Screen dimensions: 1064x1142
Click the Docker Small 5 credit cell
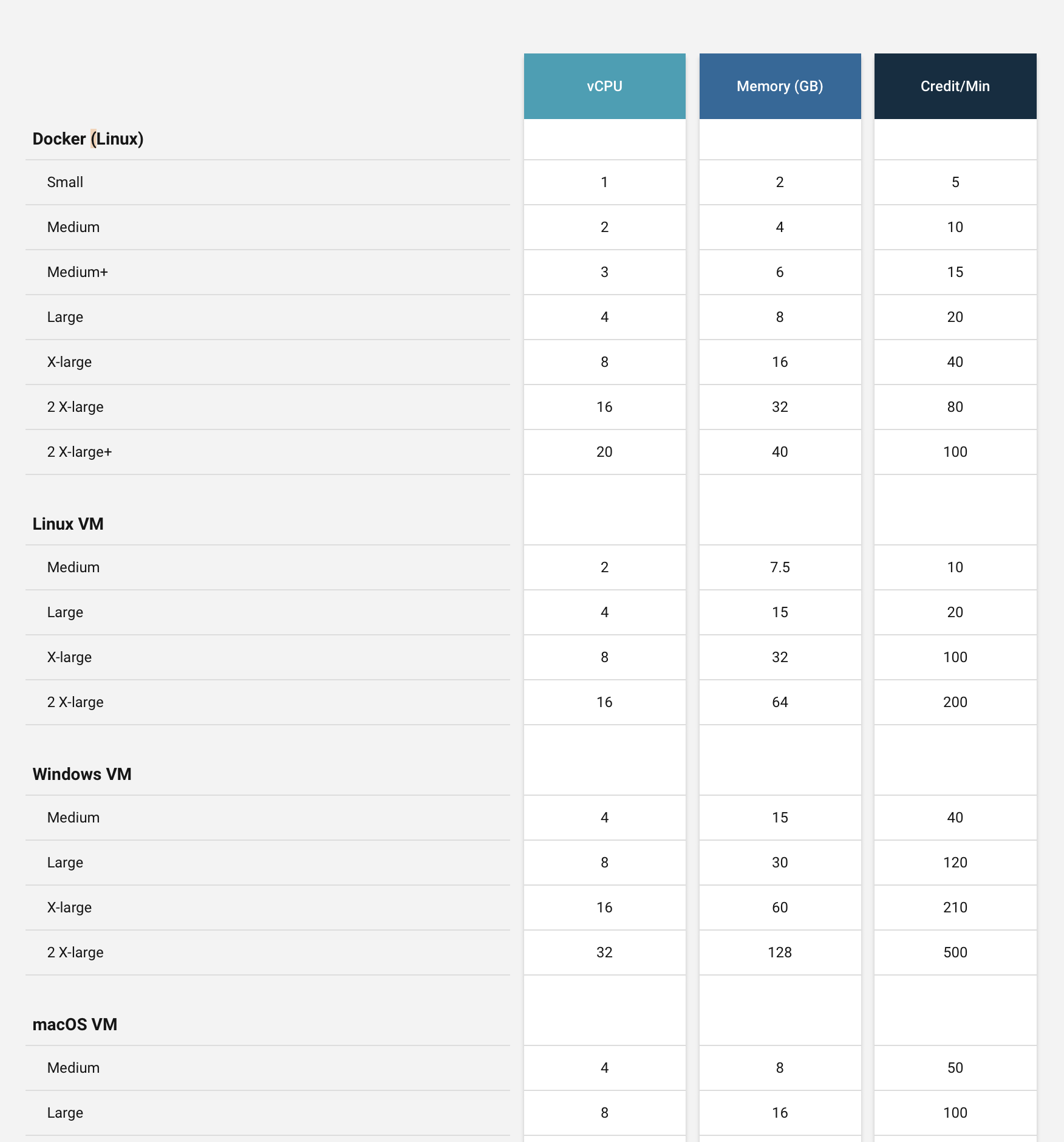(955, 182)
